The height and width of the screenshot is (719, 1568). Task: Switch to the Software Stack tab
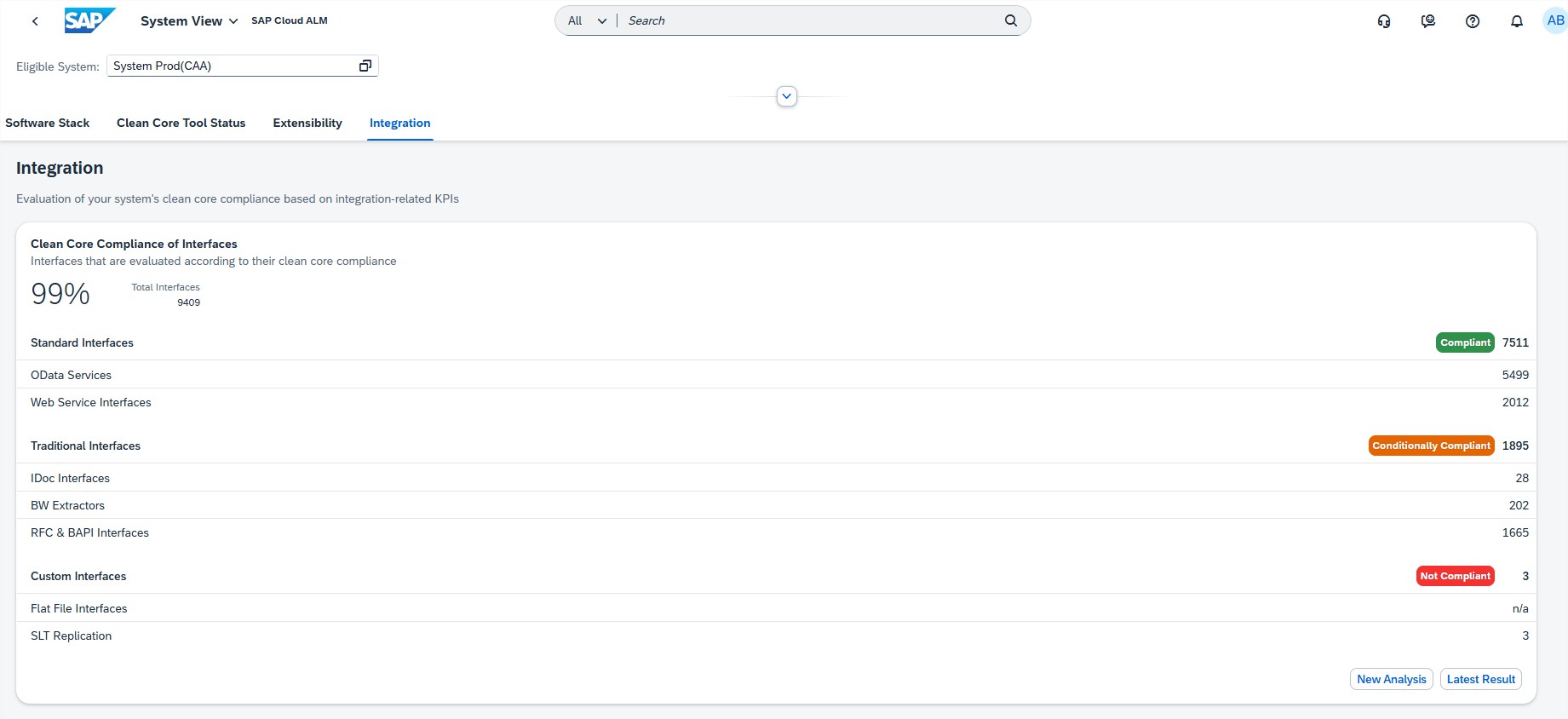[x=48, y=123]
